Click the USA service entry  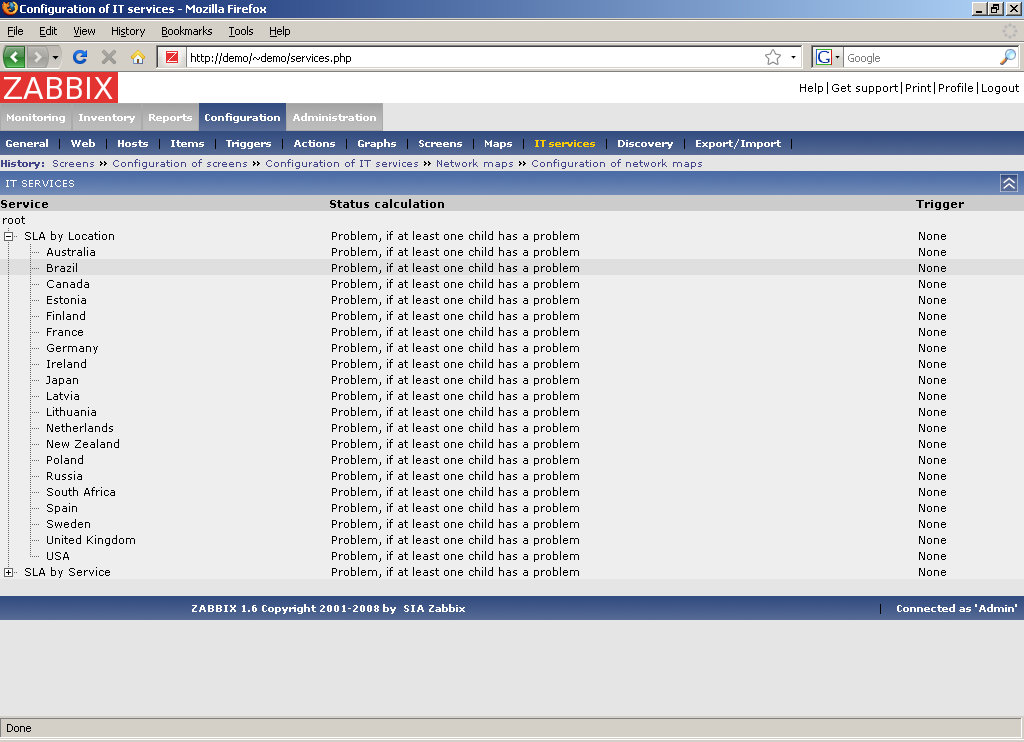[x=57, y=556]
